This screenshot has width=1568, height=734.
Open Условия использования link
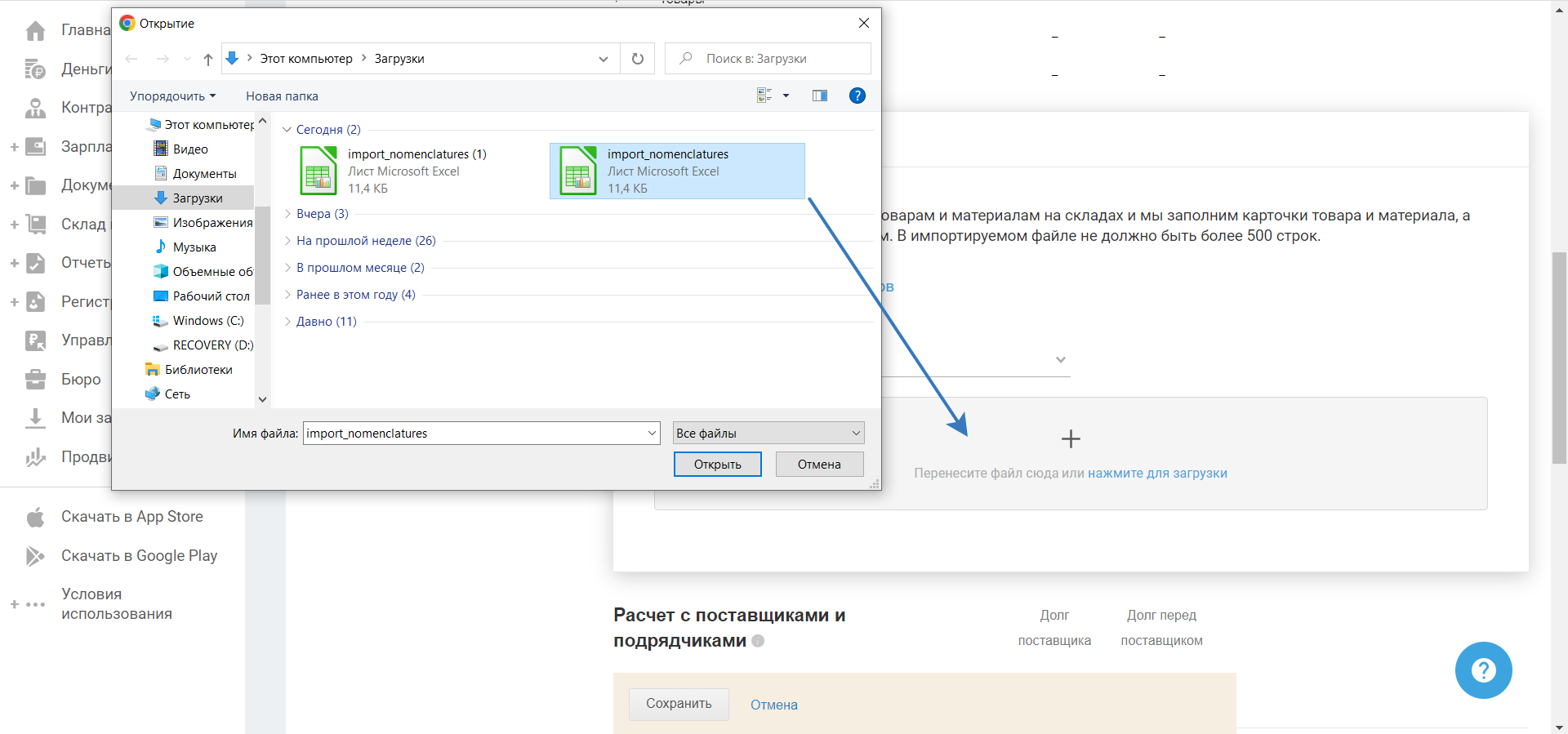(x=117, y=604)
